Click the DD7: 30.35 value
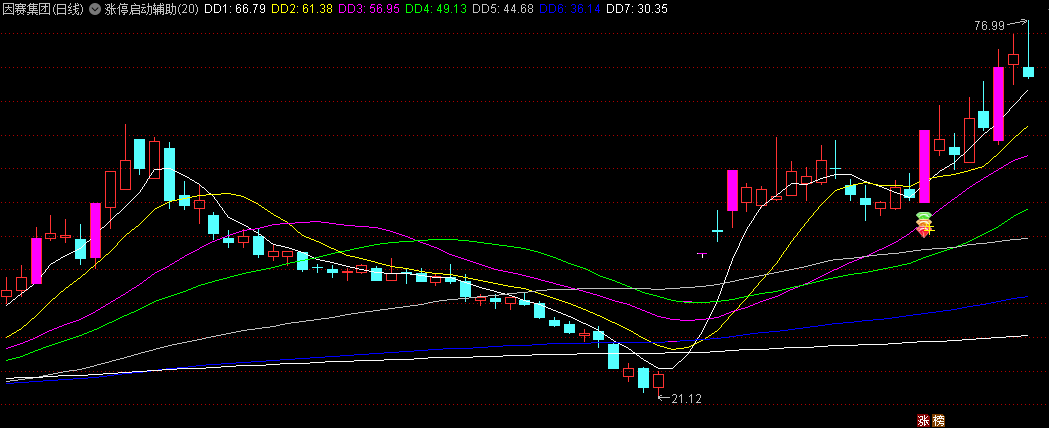Screen dimensions: 1049x428 636,10
